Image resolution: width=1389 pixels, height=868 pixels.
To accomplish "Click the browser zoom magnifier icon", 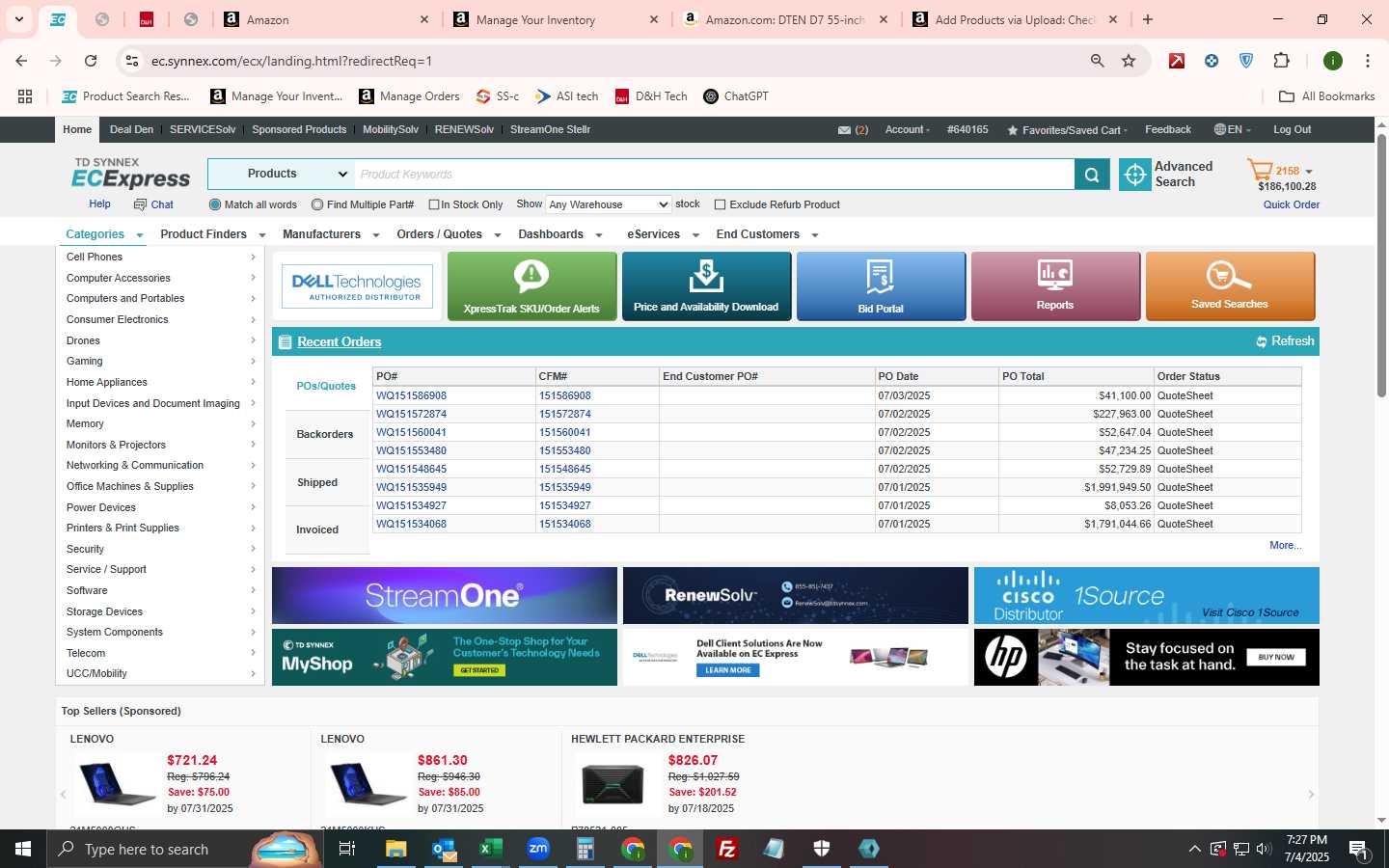I will [1097, 61].
